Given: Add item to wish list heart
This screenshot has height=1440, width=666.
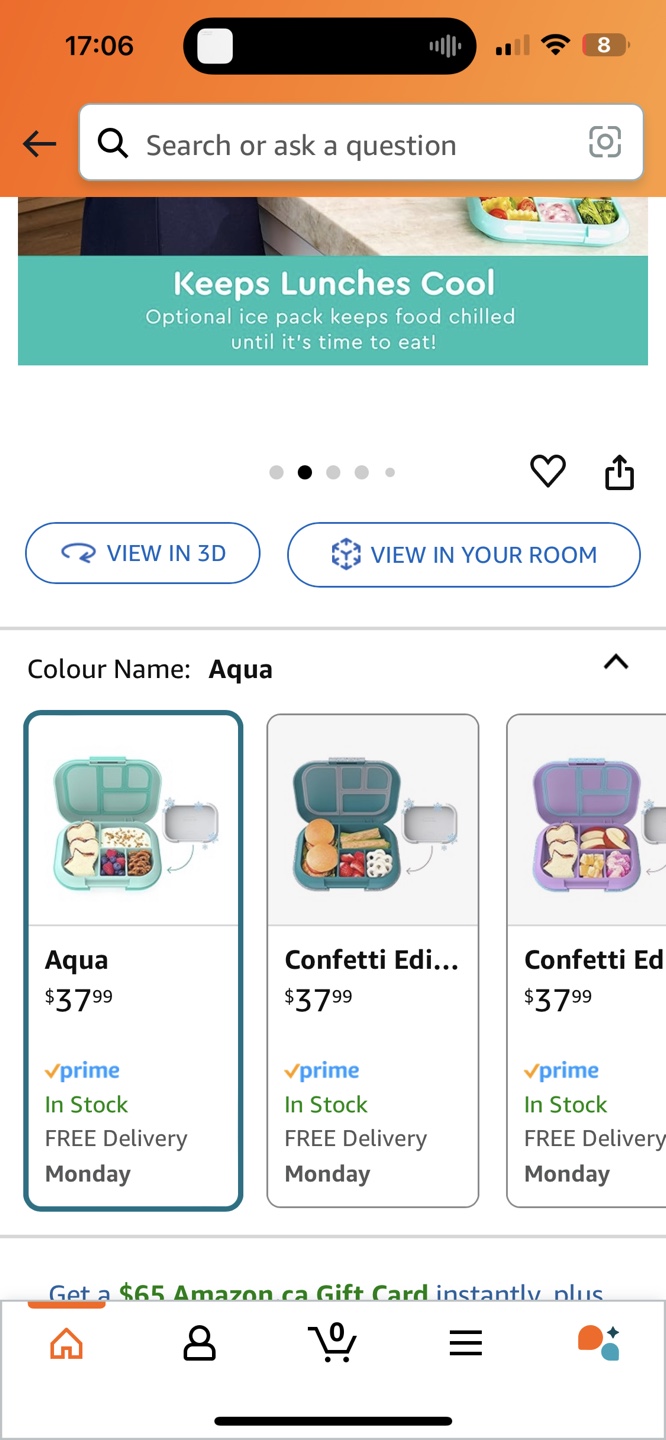Looking at the screenshot, I should (x=548, y=471).
